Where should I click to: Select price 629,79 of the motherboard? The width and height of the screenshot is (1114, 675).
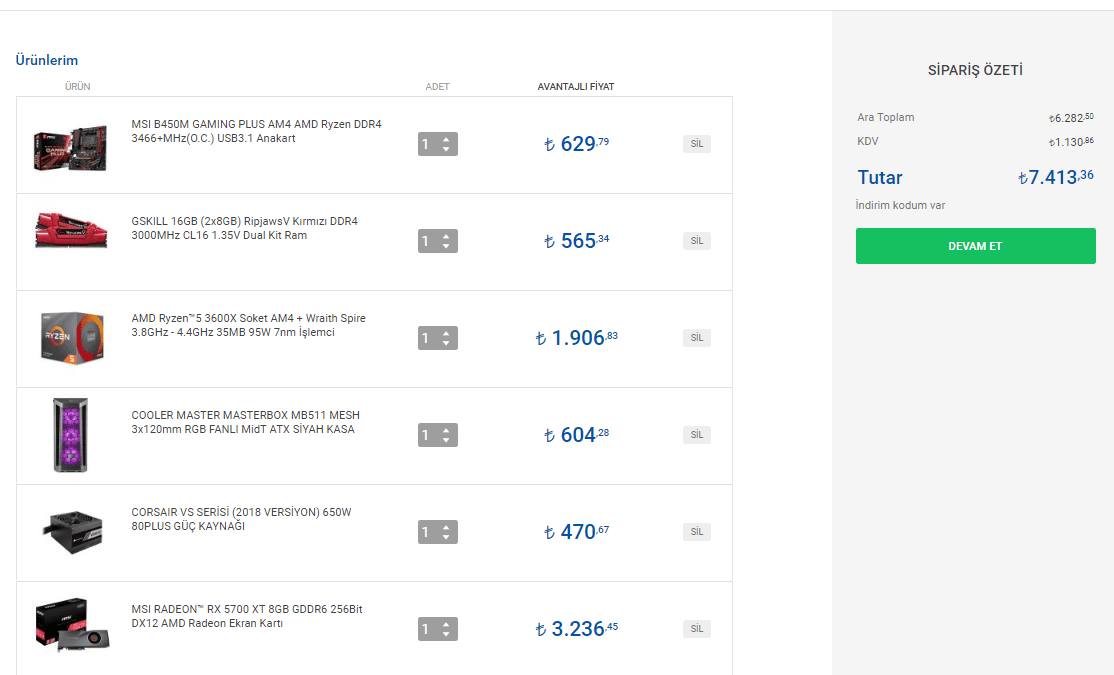[576, 144]
